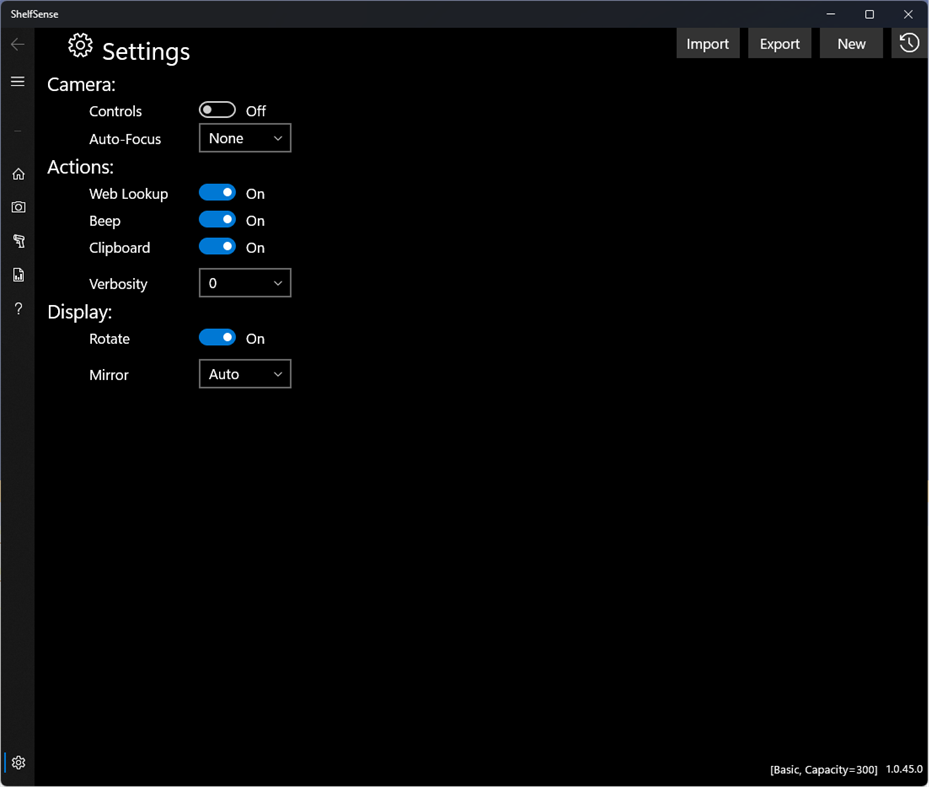The width and height of the screenshot is (929, 787).
Task: Click the back arrow at top left
Action: coord(16,44)
